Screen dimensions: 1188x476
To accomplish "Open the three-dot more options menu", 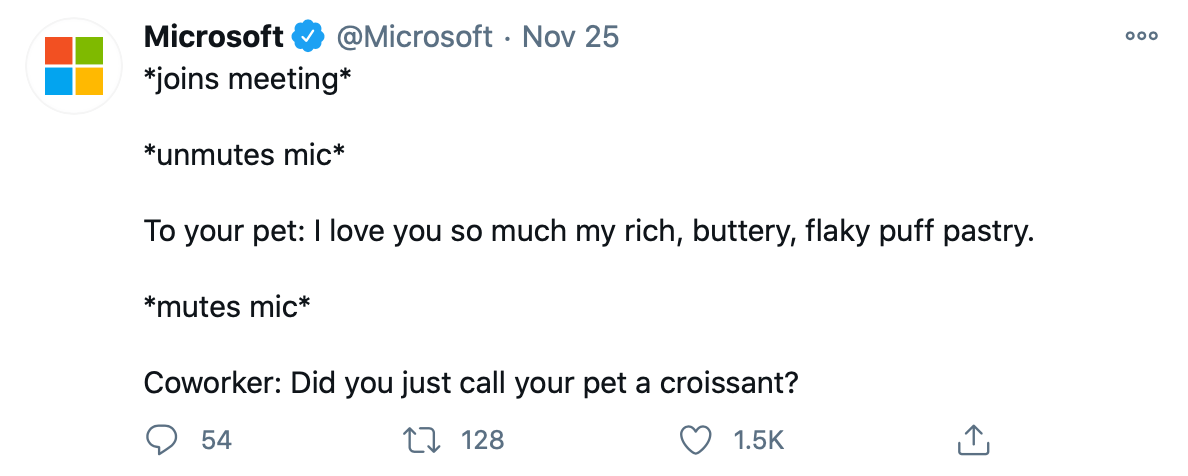I will 1141,36.
